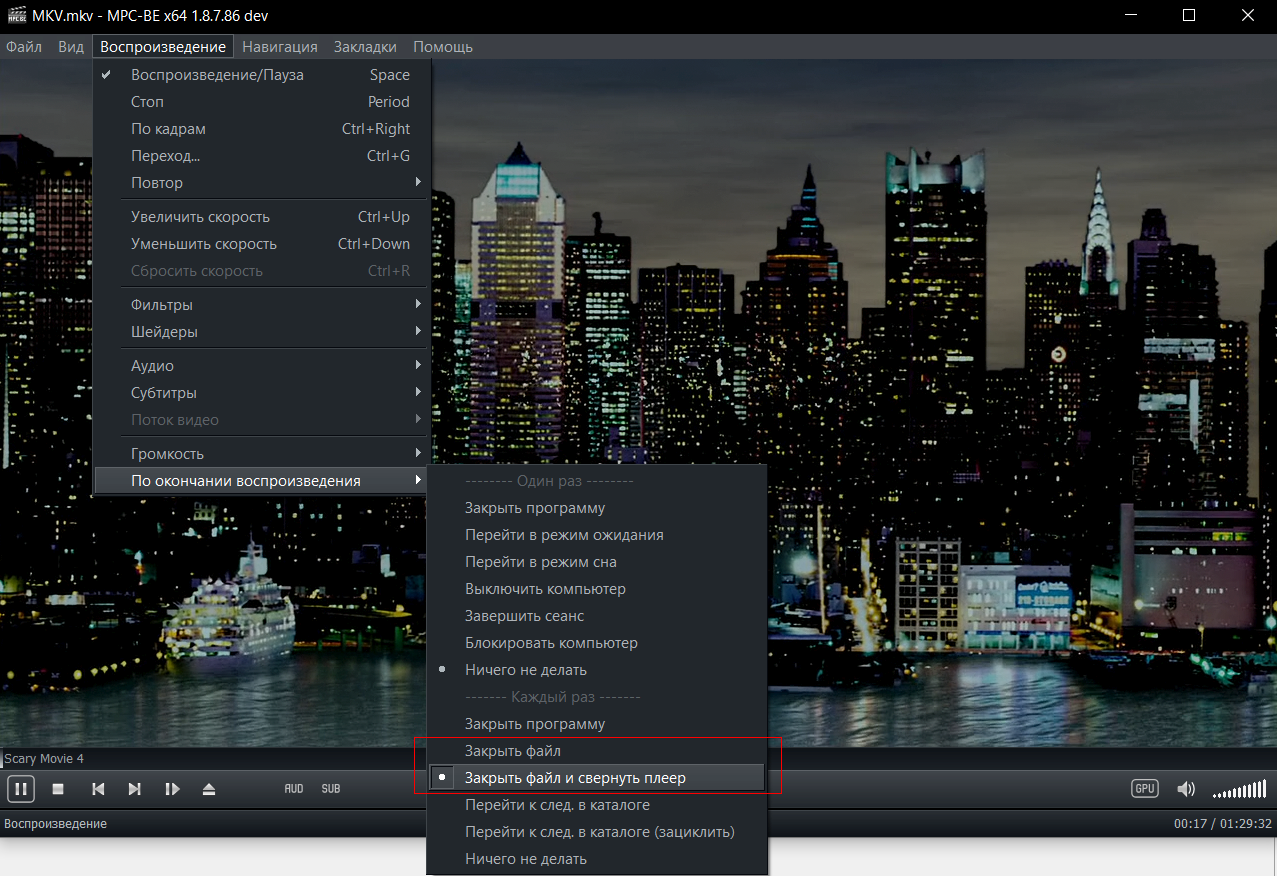Open the 'Закладки' menu

[x=364, y=47]
